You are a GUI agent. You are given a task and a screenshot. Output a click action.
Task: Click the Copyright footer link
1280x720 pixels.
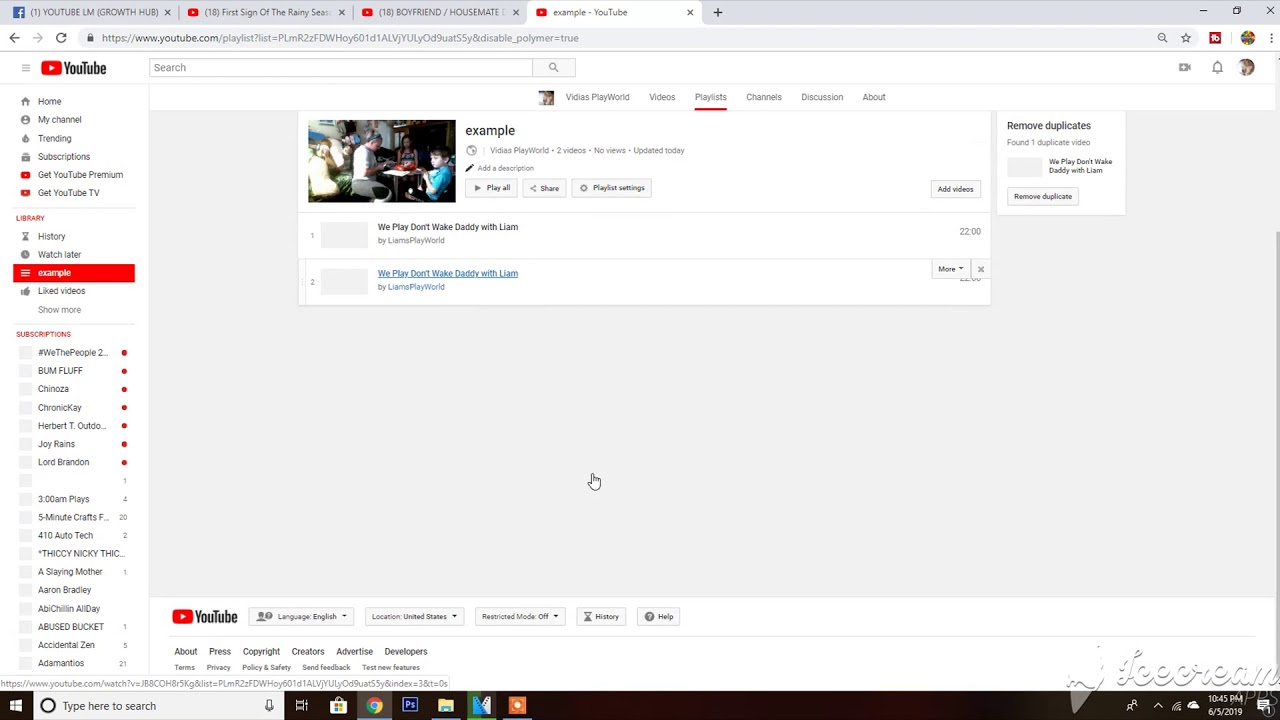(x=261, y=652)
